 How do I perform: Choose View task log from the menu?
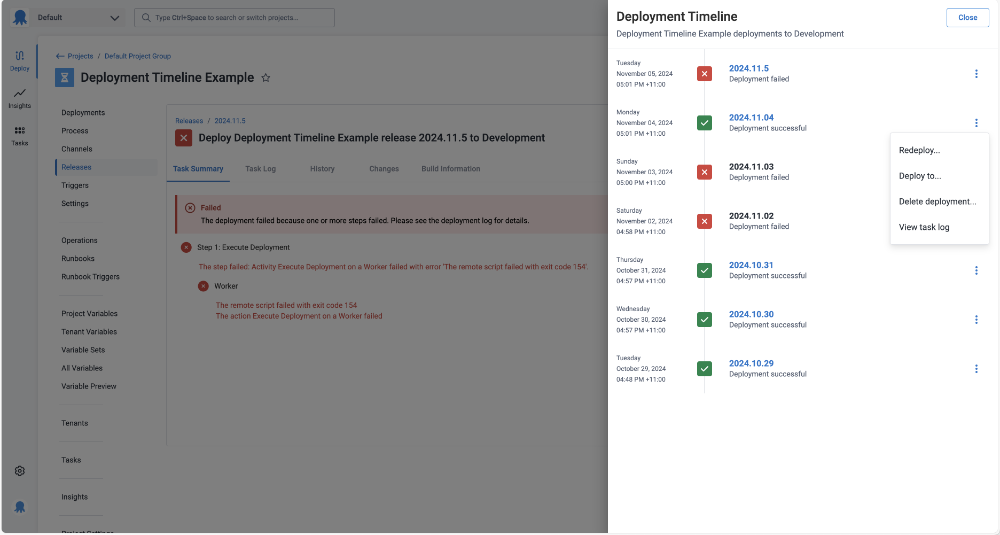click(x=939, y=227)
